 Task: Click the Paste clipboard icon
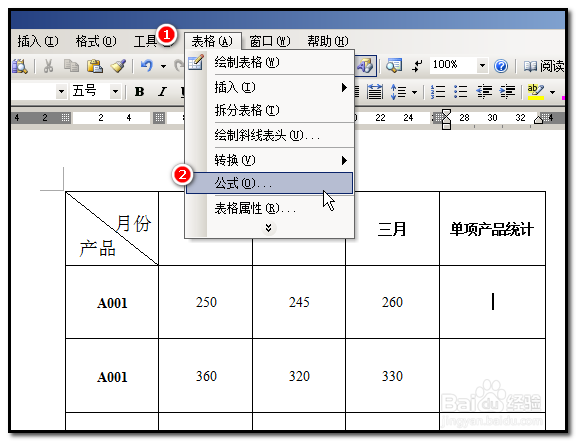(x=95, y=66)
